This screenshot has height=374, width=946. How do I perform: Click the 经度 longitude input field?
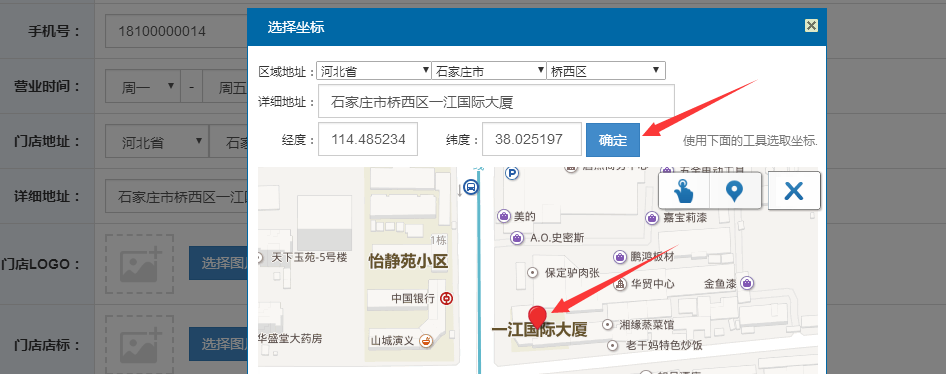(368, 139)
